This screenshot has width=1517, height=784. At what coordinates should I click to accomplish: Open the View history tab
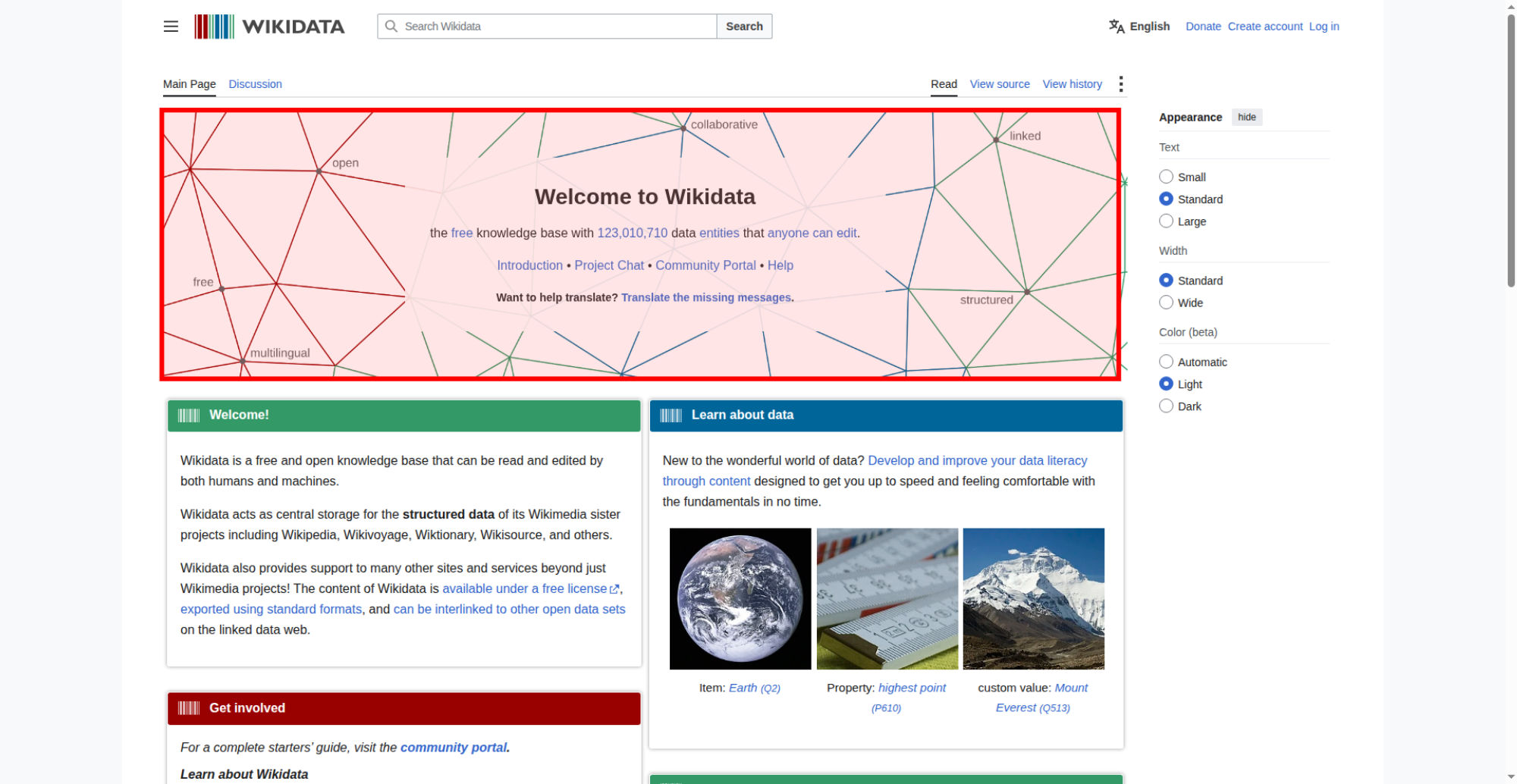pos(1072,84)
